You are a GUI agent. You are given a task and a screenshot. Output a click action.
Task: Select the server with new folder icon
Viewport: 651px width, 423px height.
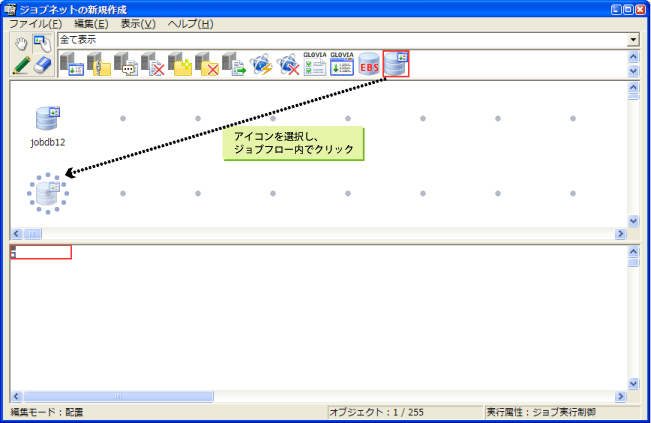(x=180, y=64)
